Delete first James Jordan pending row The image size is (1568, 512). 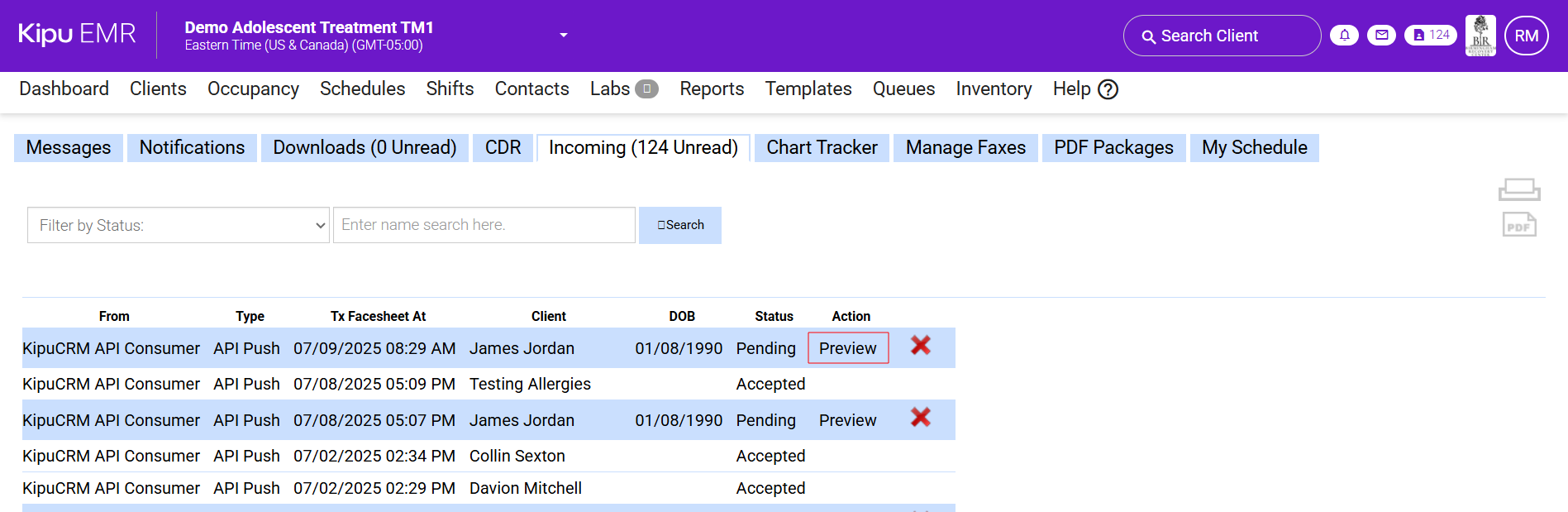920,346
